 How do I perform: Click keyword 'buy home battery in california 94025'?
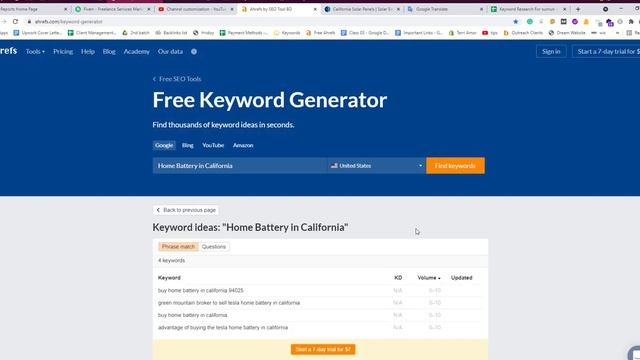(200, 291)
